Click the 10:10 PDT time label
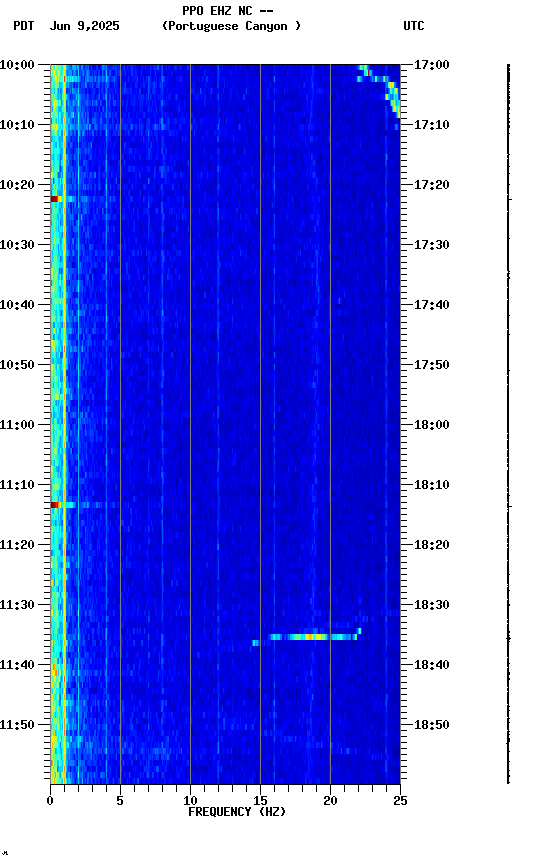This screenshot has width=552, height=864. [17, 125]
